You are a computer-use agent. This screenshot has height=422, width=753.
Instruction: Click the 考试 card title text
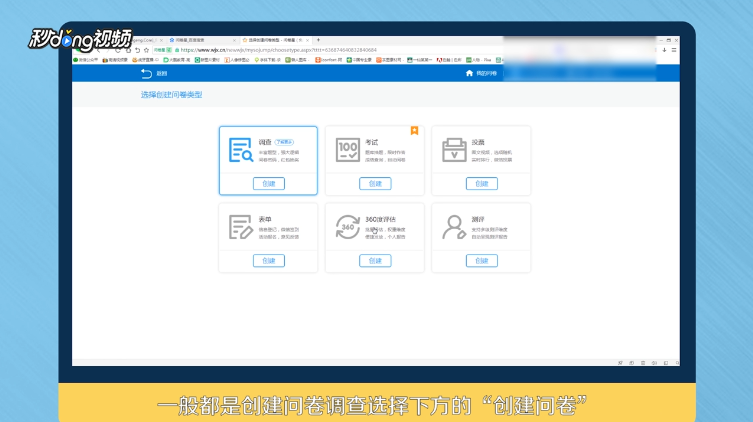(x=371, y=142)
